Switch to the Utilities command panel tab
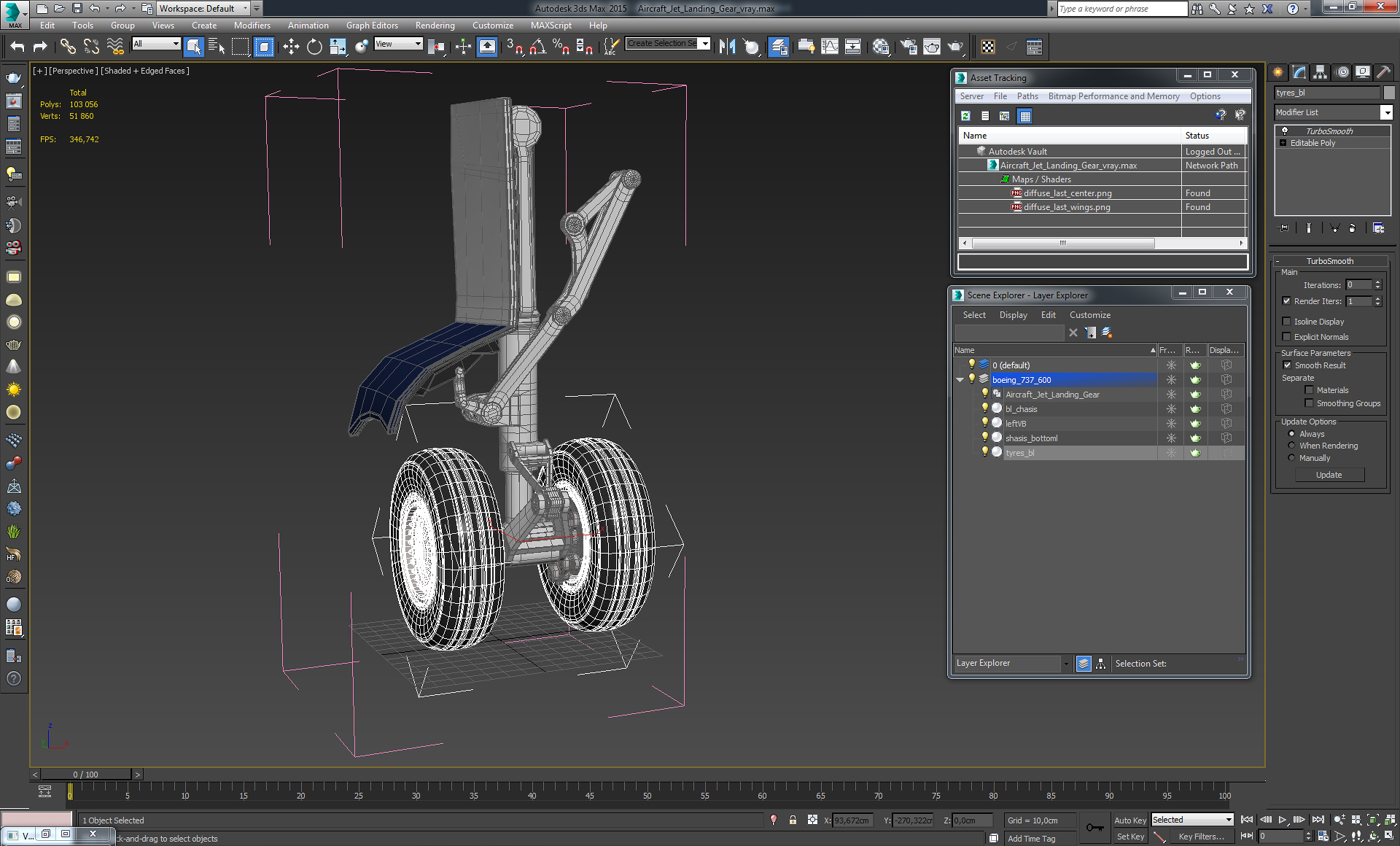This screenshot has width=1400, height=846. click(x=1383, y=72)
